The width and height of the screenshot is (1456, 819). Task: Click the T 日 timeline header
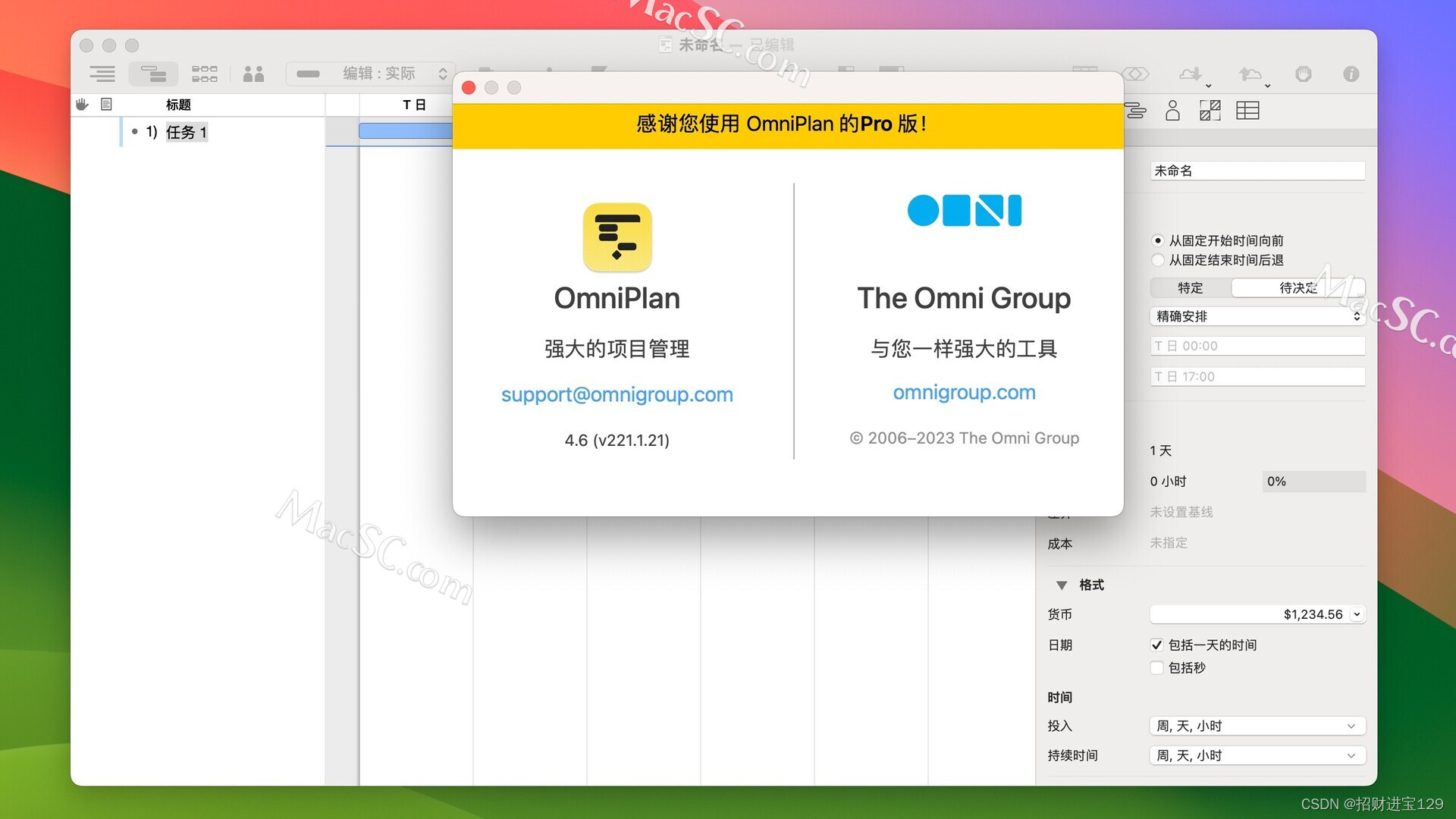coord(414,105)
